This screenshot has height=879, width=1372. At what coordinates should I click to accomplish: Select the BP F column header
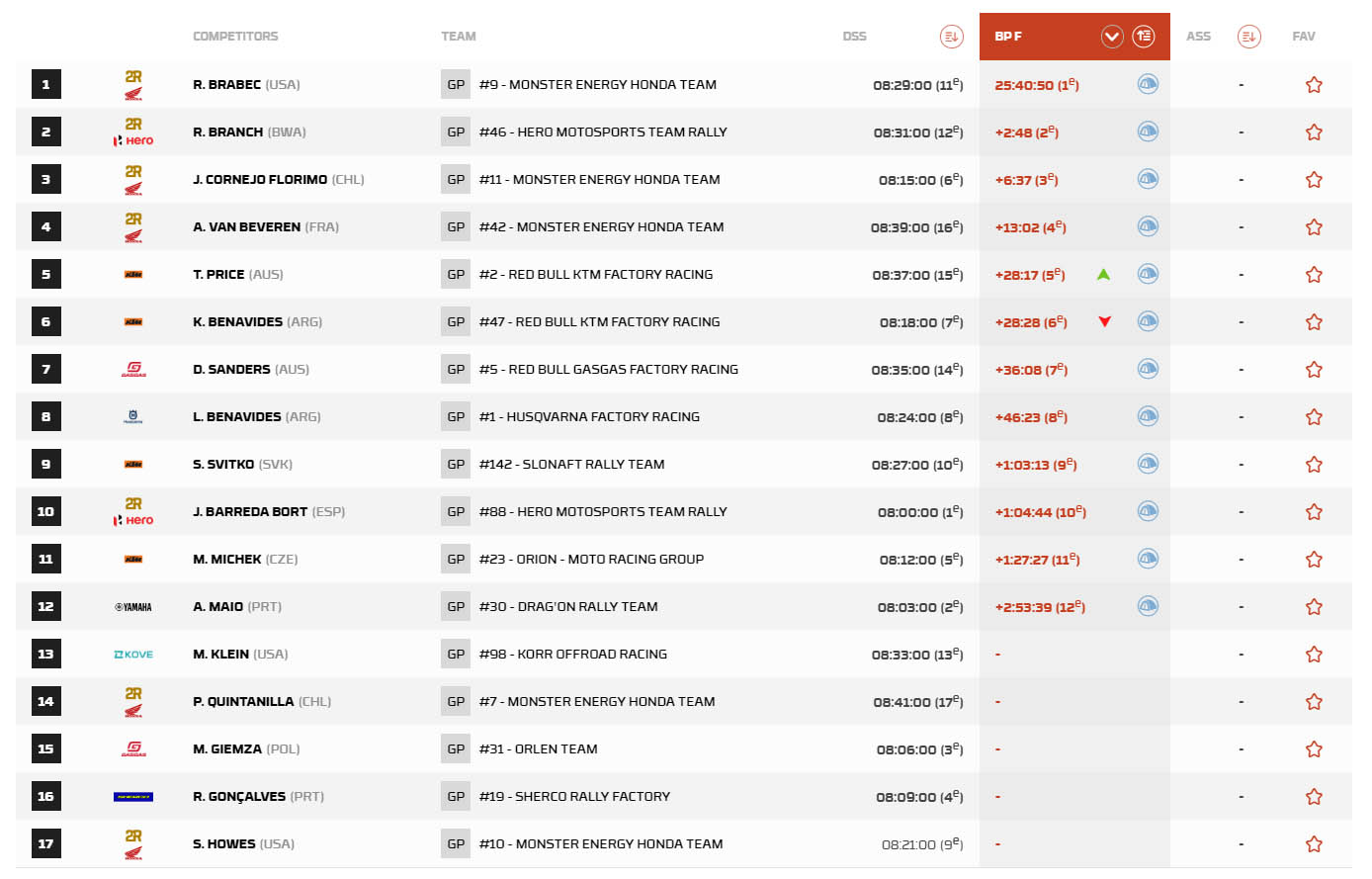click(1008, 37)
